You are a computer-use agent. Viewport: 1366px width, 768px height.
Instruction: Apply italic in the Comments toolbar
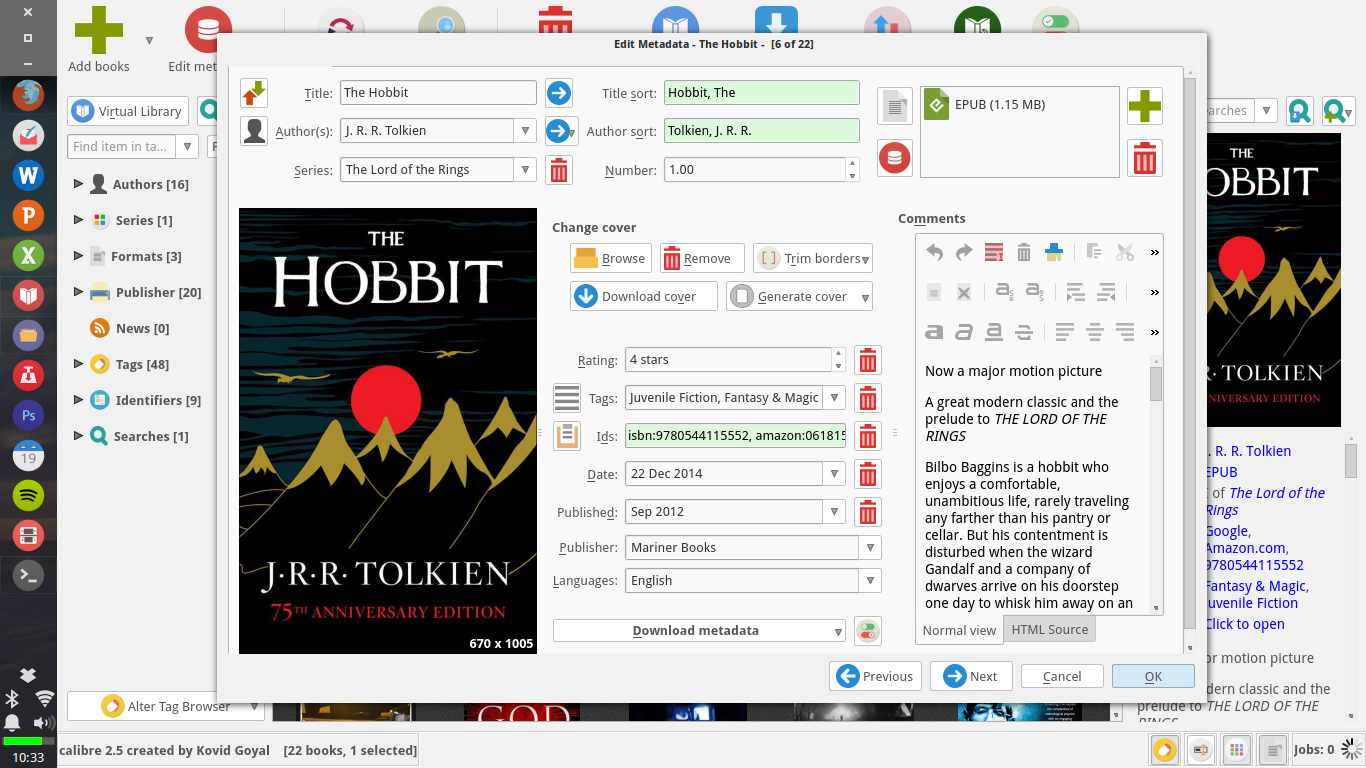(964, 332)
